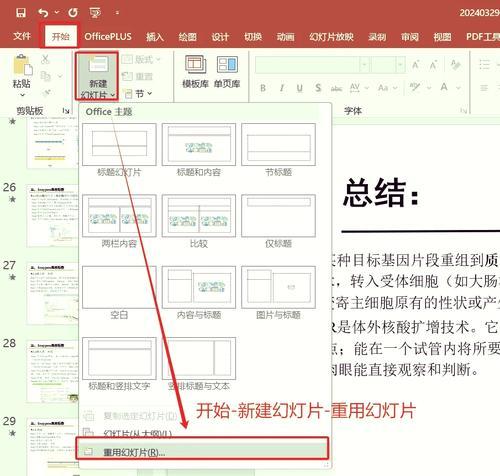Screen dimensions: 500x476
Task: Switch to the 开始 ribbon tab
Action: 61,36
